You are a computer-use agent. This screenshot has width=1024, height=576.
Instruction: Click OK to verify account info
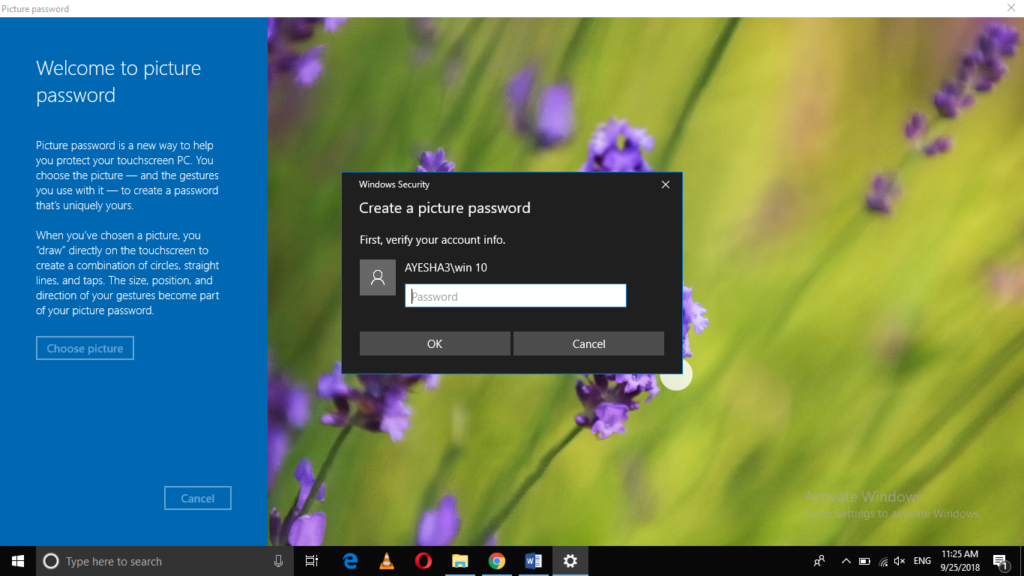click(435, 343)
